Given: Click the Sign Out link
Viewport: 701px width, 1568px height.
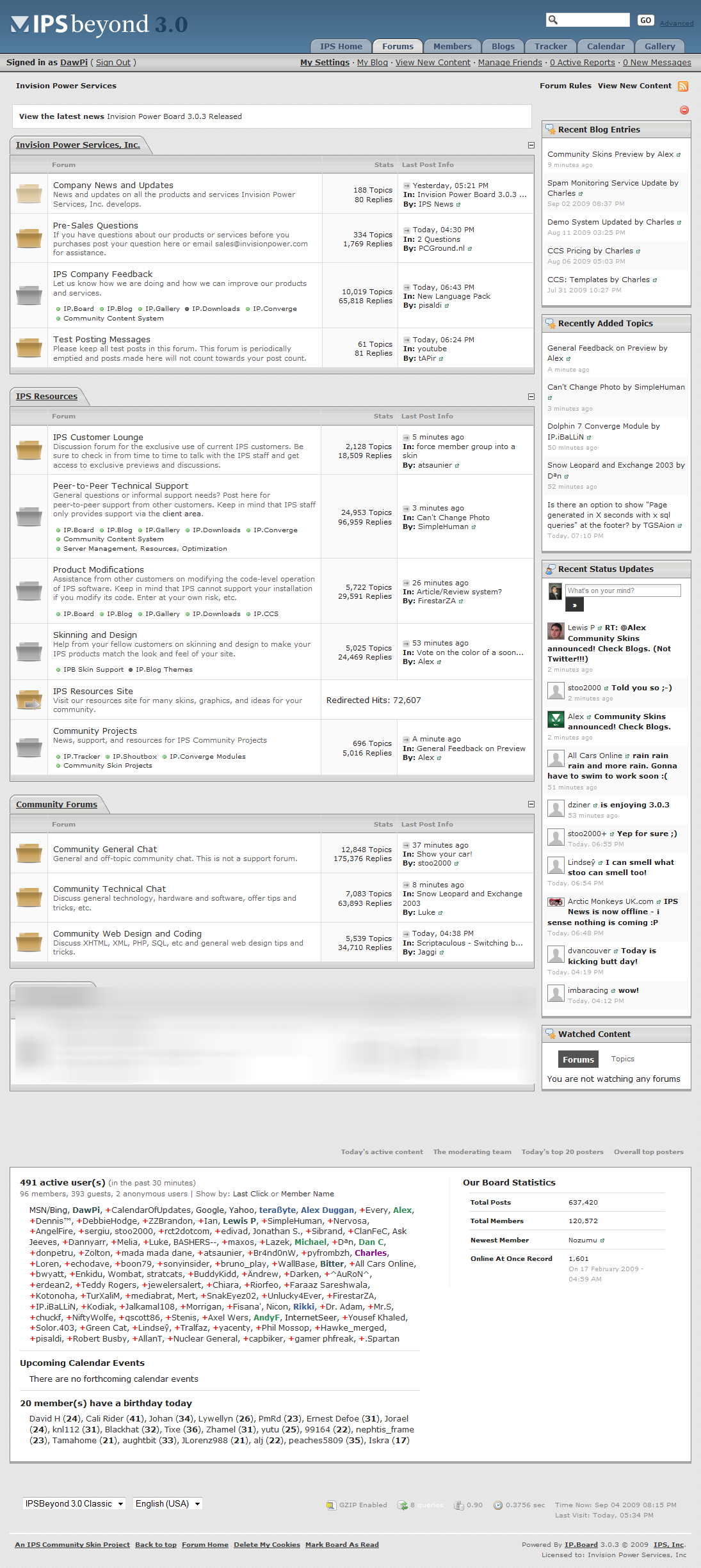Looking at the screenshot, I should pyautogui.click(x=113, y=62).
